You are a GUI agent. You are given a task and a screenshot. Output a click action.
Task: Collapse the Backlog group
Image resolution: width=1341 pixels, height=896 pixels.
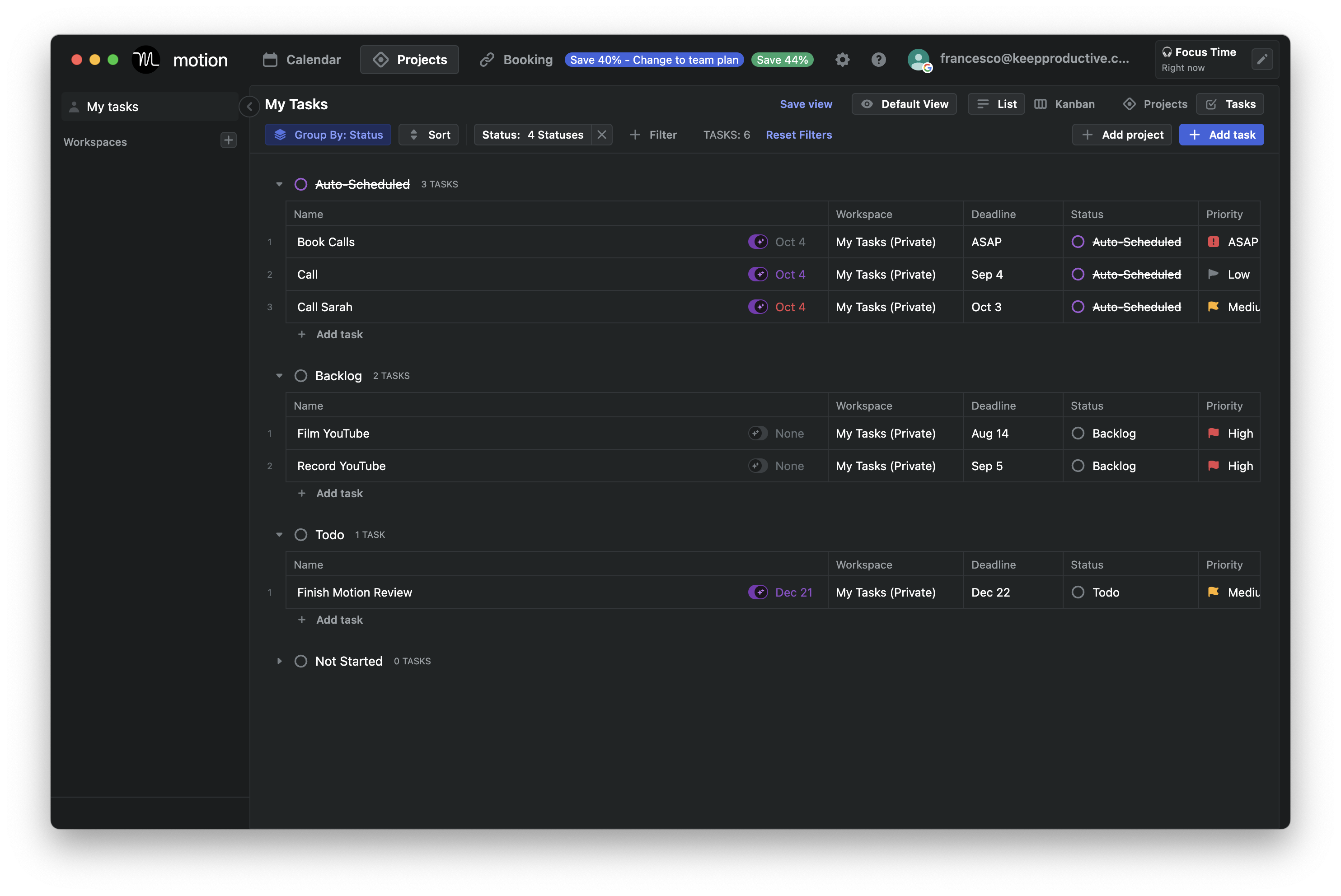click(x=280, y=375)
